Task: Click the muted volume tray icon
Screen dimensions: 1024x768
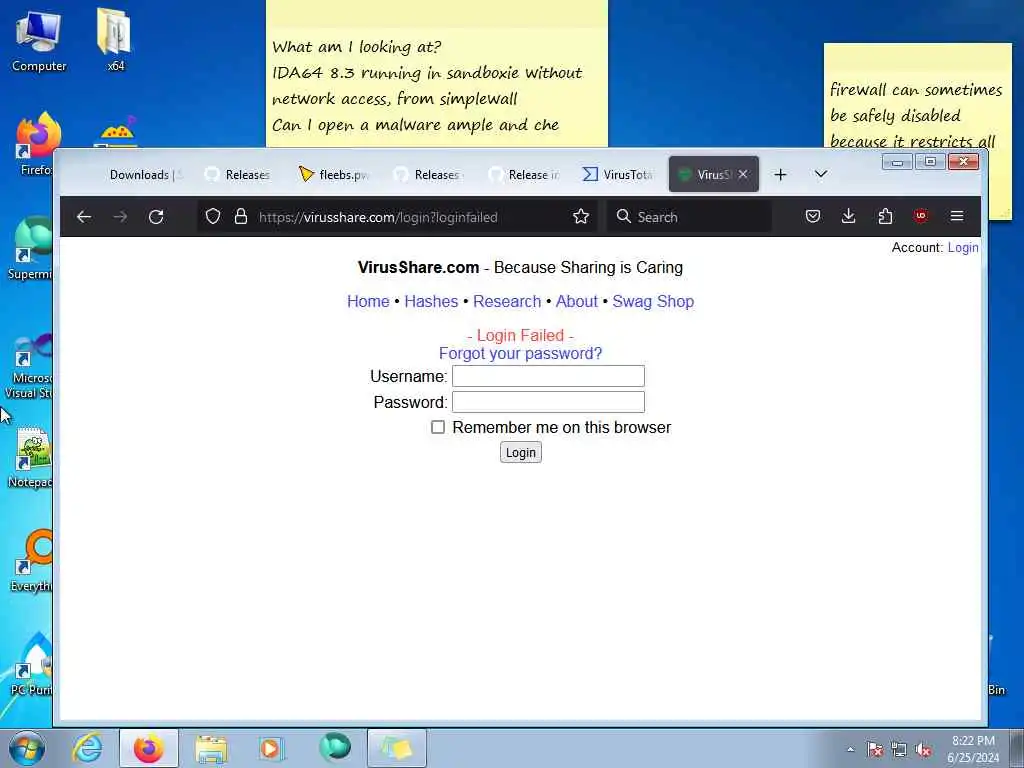Action: (923, 750)
